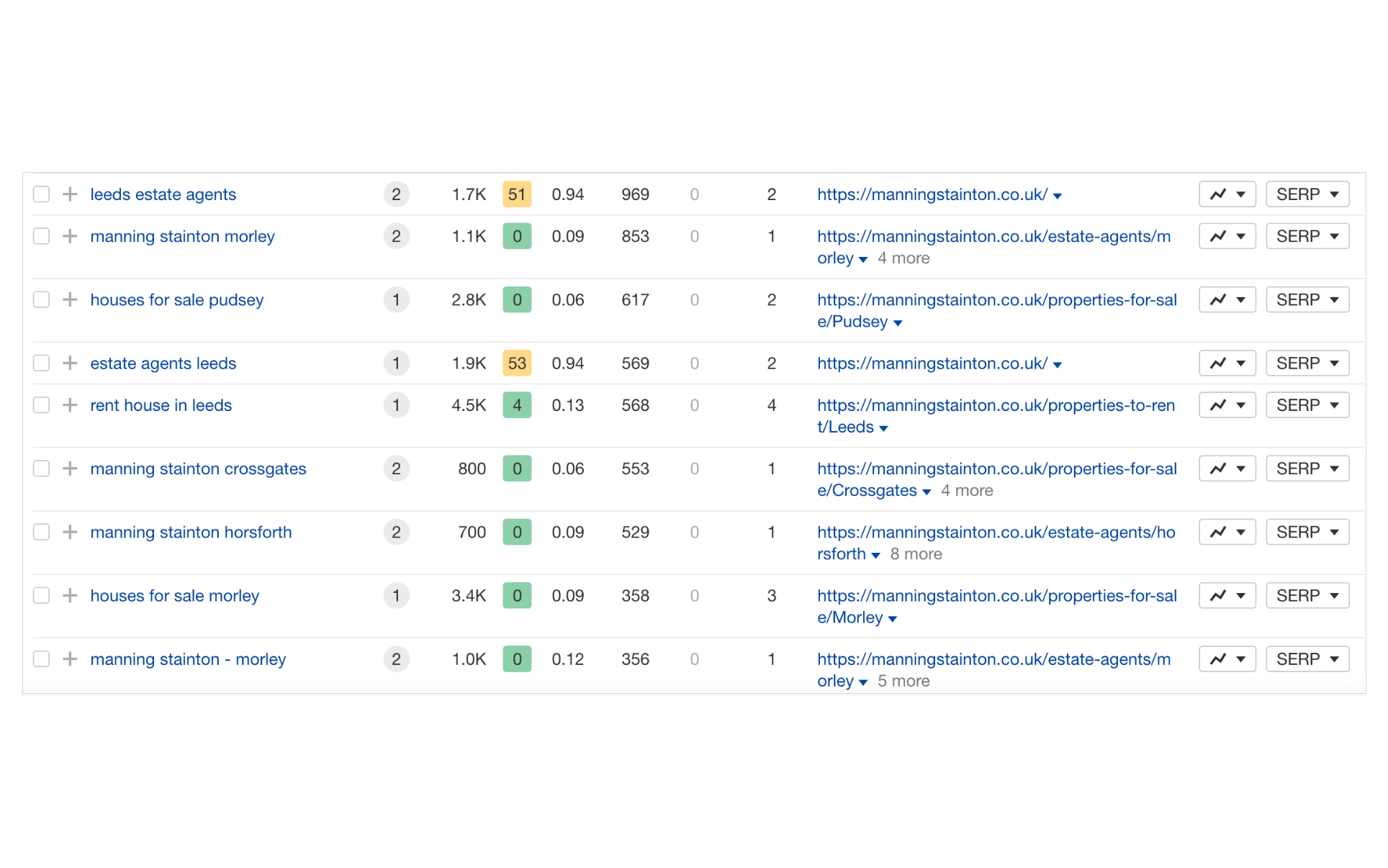Open properties-for-sale/Morley URL link
This screenshot has height=868, width=1388.
coord(996,607)
